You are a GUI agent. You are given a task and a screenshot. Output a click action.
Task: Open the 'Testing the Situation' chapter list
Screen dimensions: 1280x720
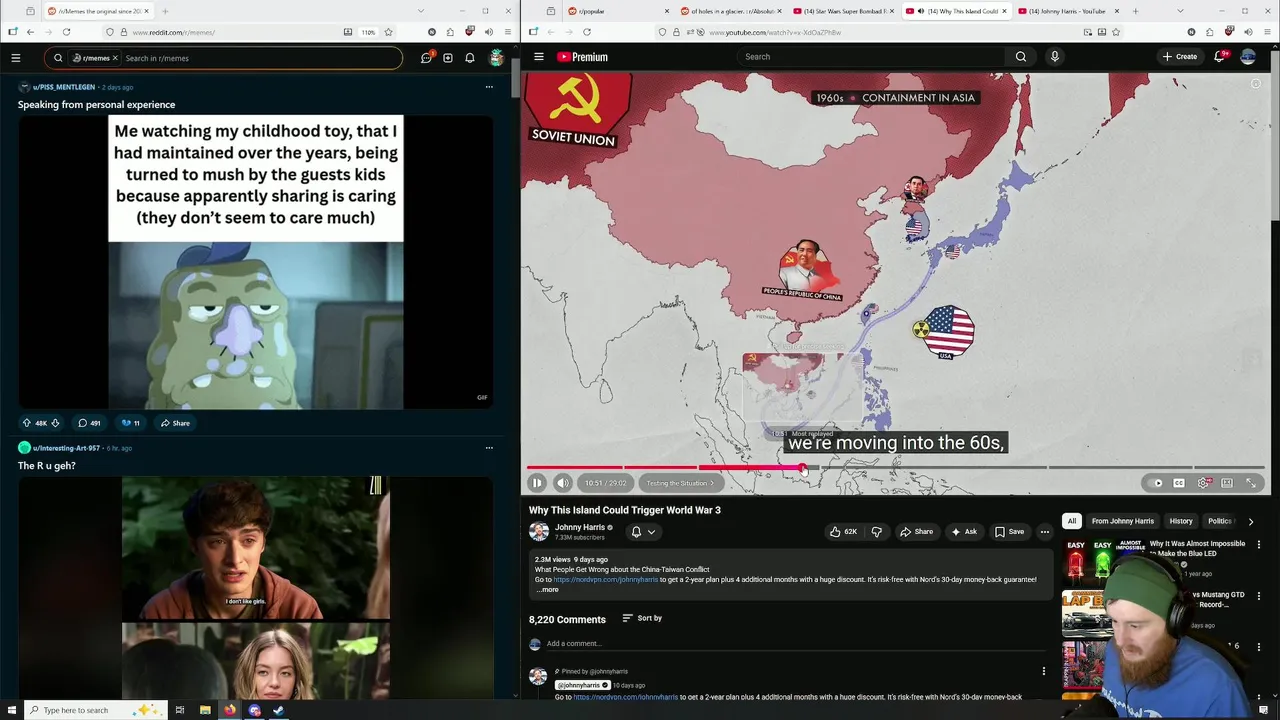680,483
